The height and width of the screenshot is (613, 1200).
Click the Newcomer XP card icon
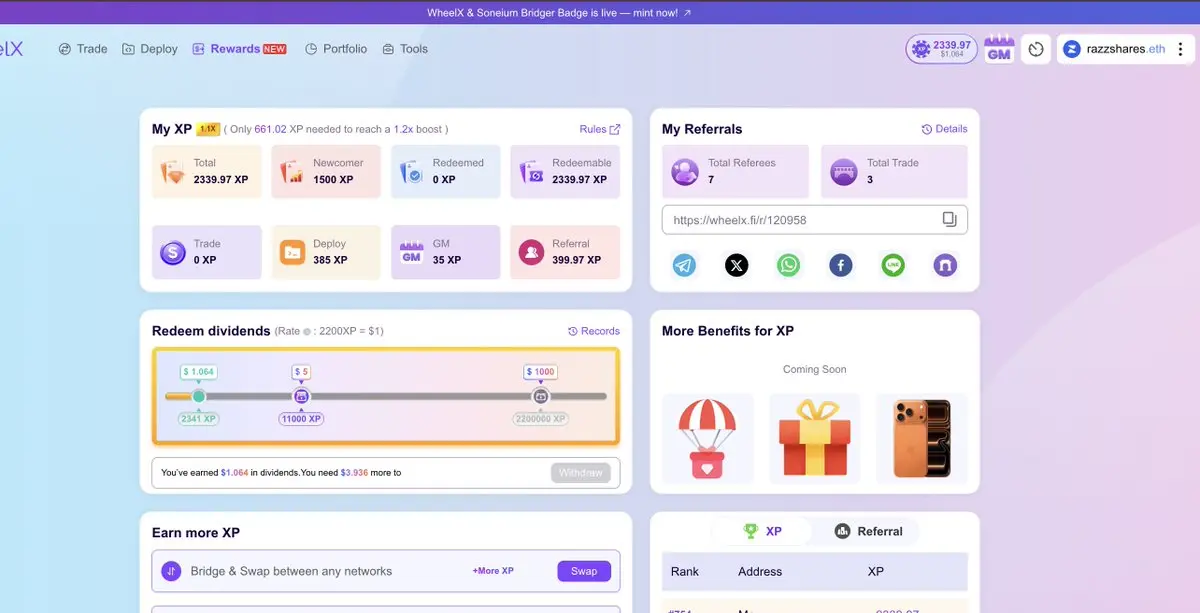click(292, 171)
